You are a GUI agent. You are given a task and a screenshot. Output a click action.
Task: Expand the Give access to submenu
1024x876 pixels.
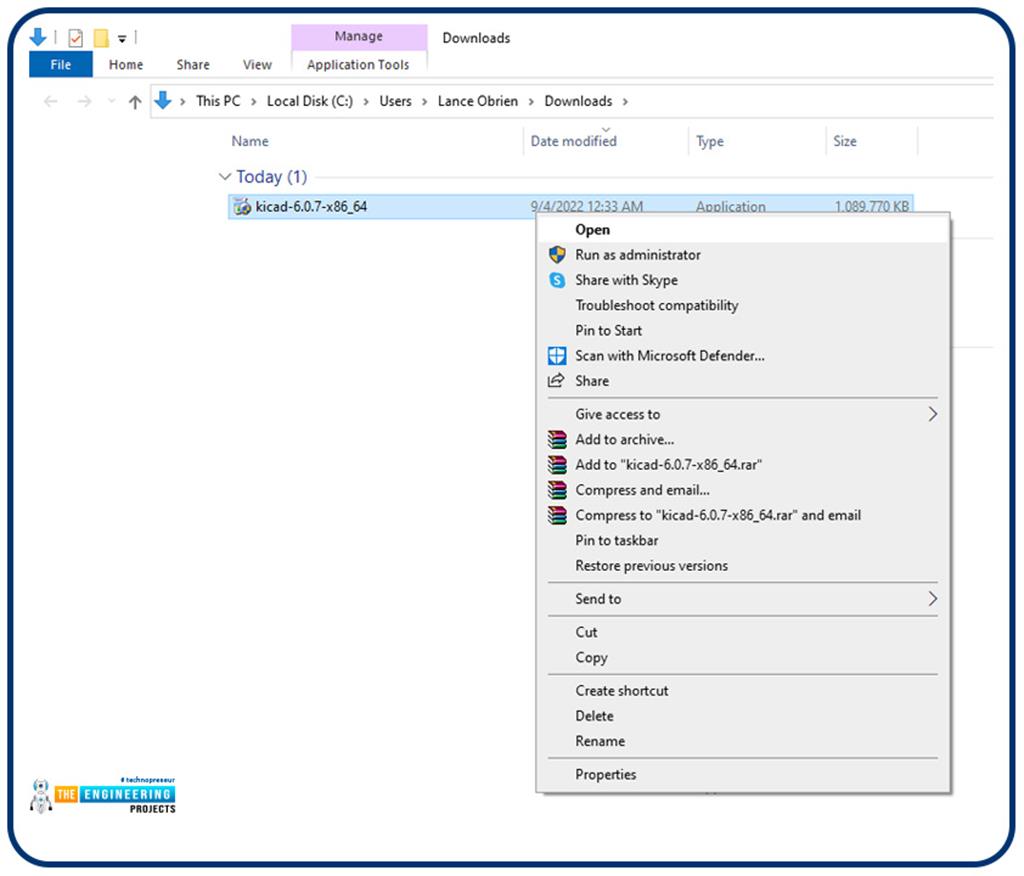pyautogui.click(x=932, y=414)
